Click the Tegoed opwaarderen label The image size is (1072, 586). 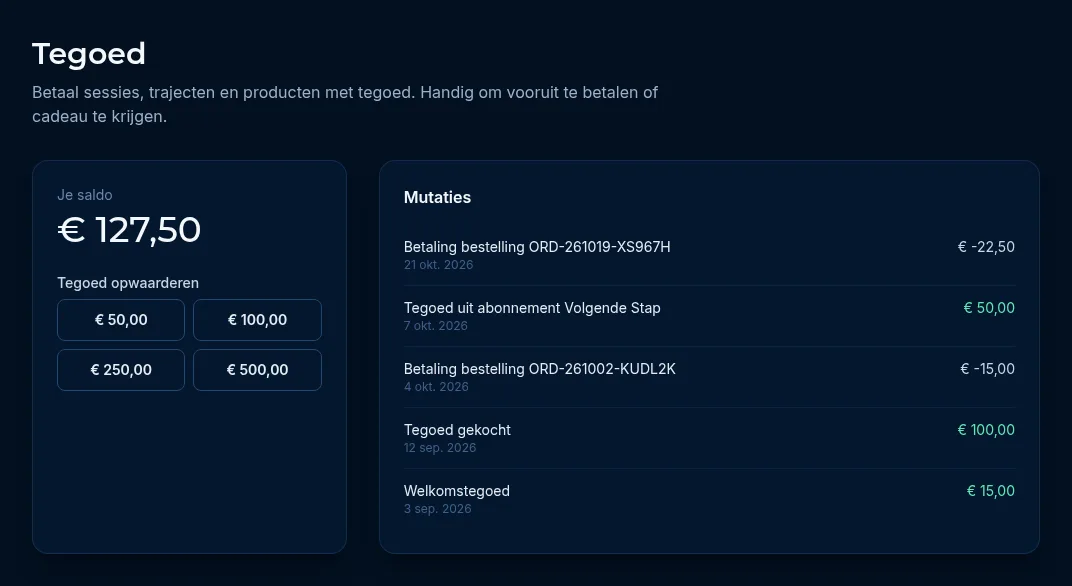tap(128, 283)
